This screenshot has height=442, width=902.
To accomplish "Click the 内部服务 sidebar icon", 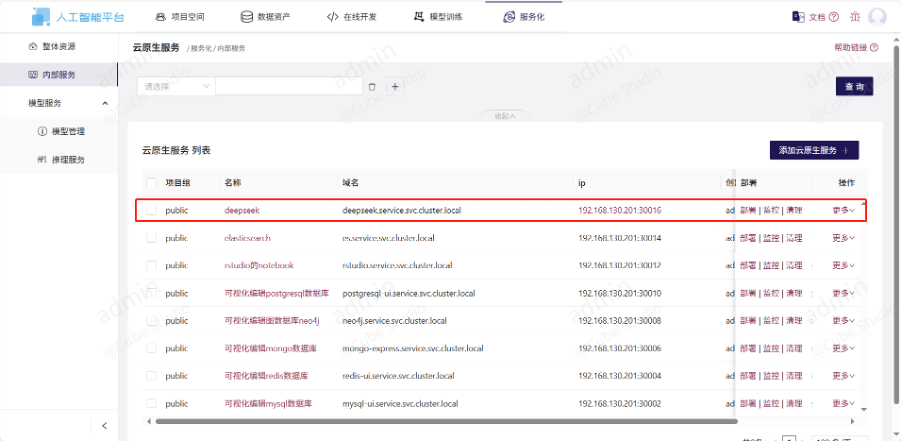I will pos(33,75).
